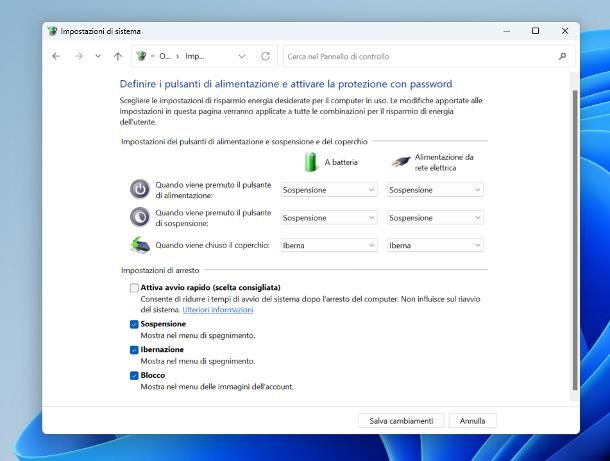
Task: Click the search magnifier icon
Action: (562, 56)
